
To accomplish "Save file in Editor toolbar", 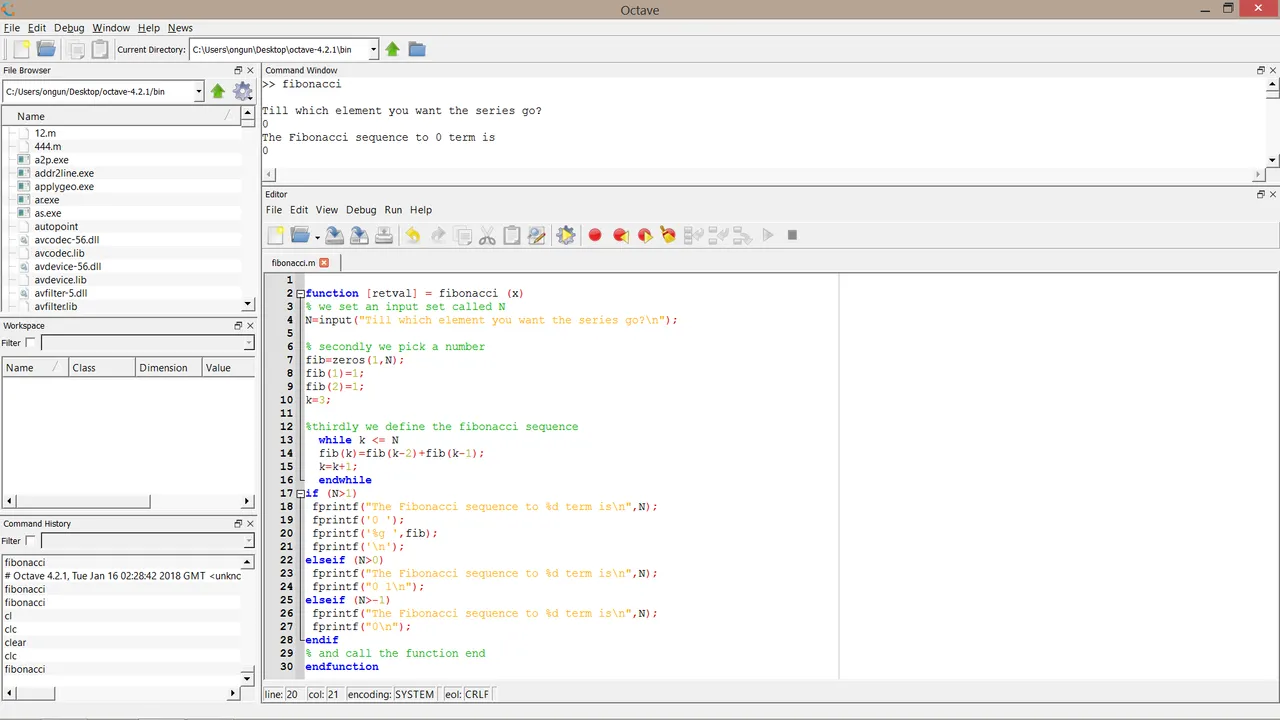I will pos(335,235).
